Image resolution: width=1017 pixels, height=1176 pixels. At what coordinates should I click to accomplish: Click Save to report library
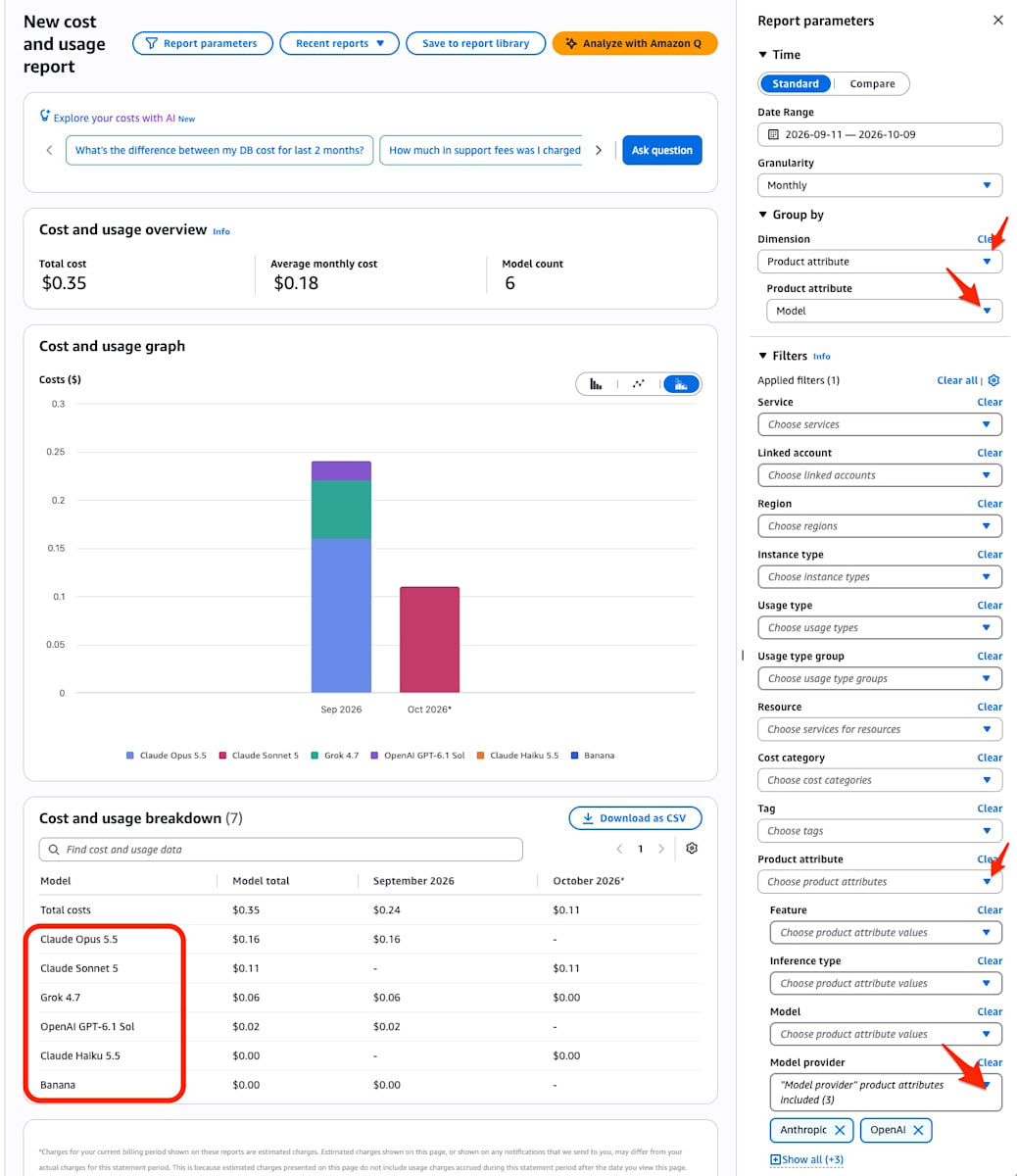(x=475, y=43)
